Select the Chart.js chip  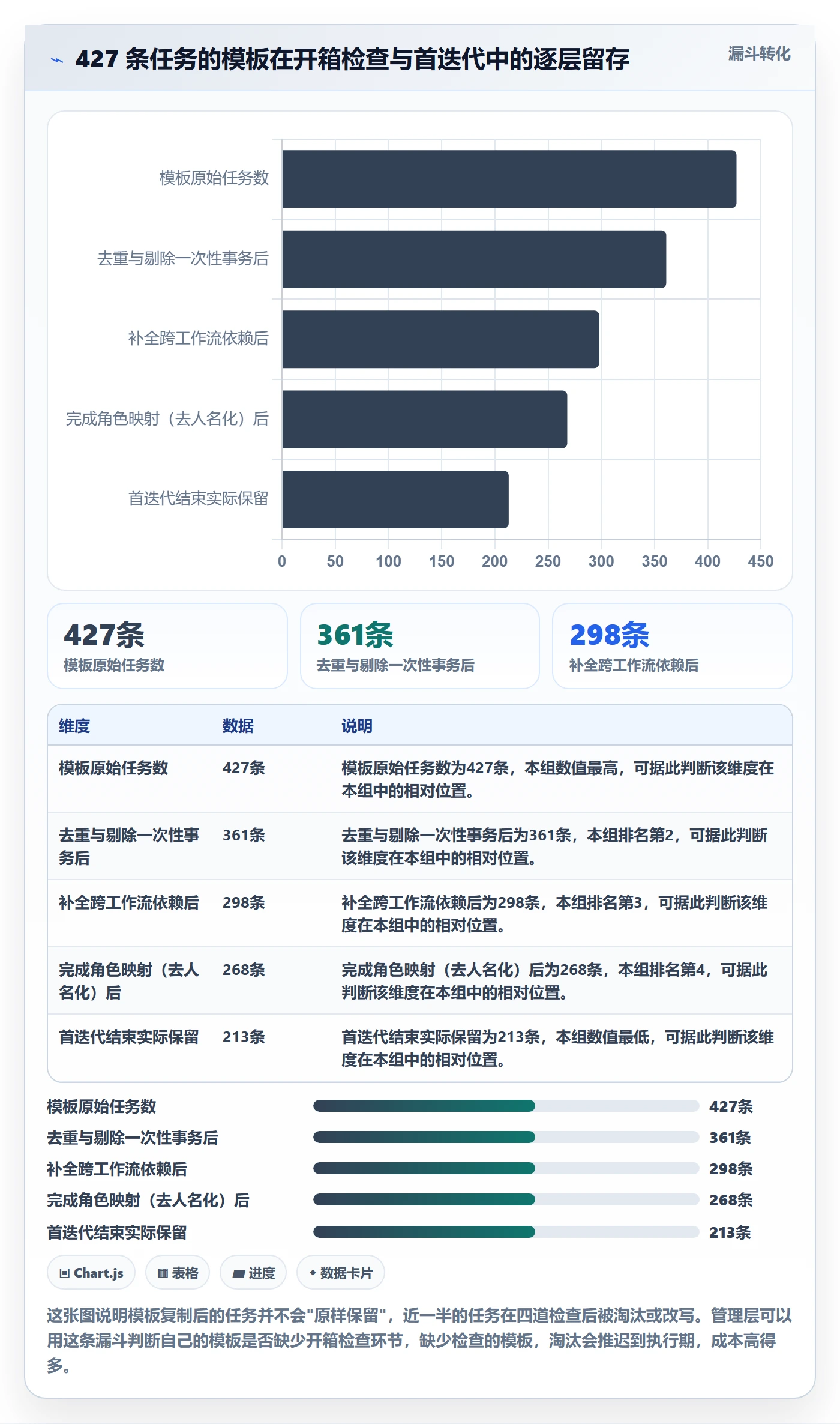click(x=91, y=1273)
